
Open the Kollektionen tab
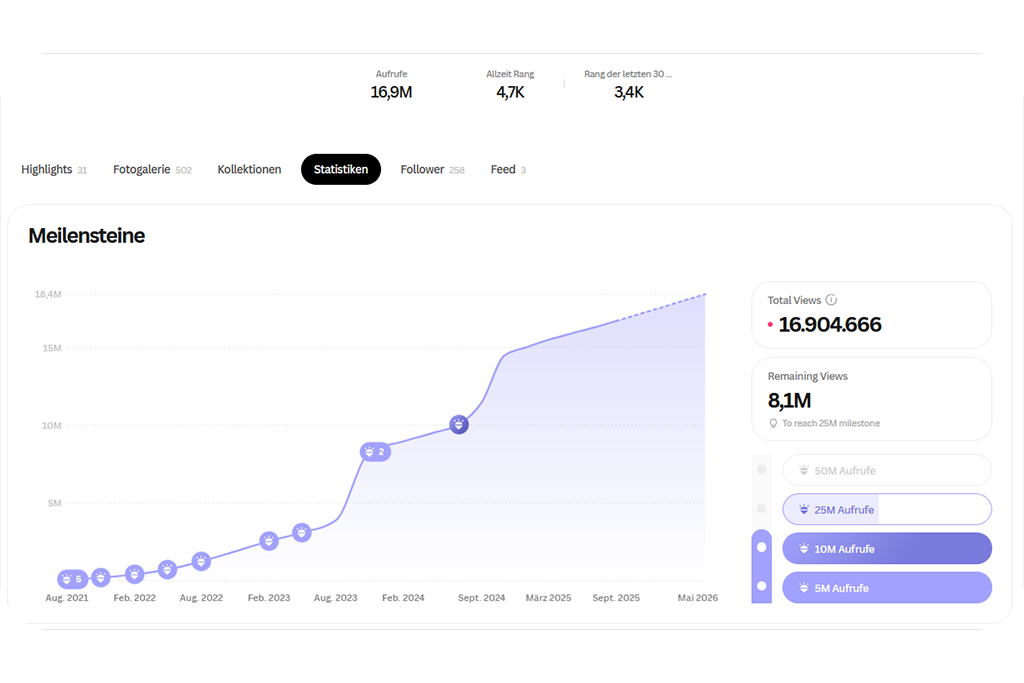249,170
